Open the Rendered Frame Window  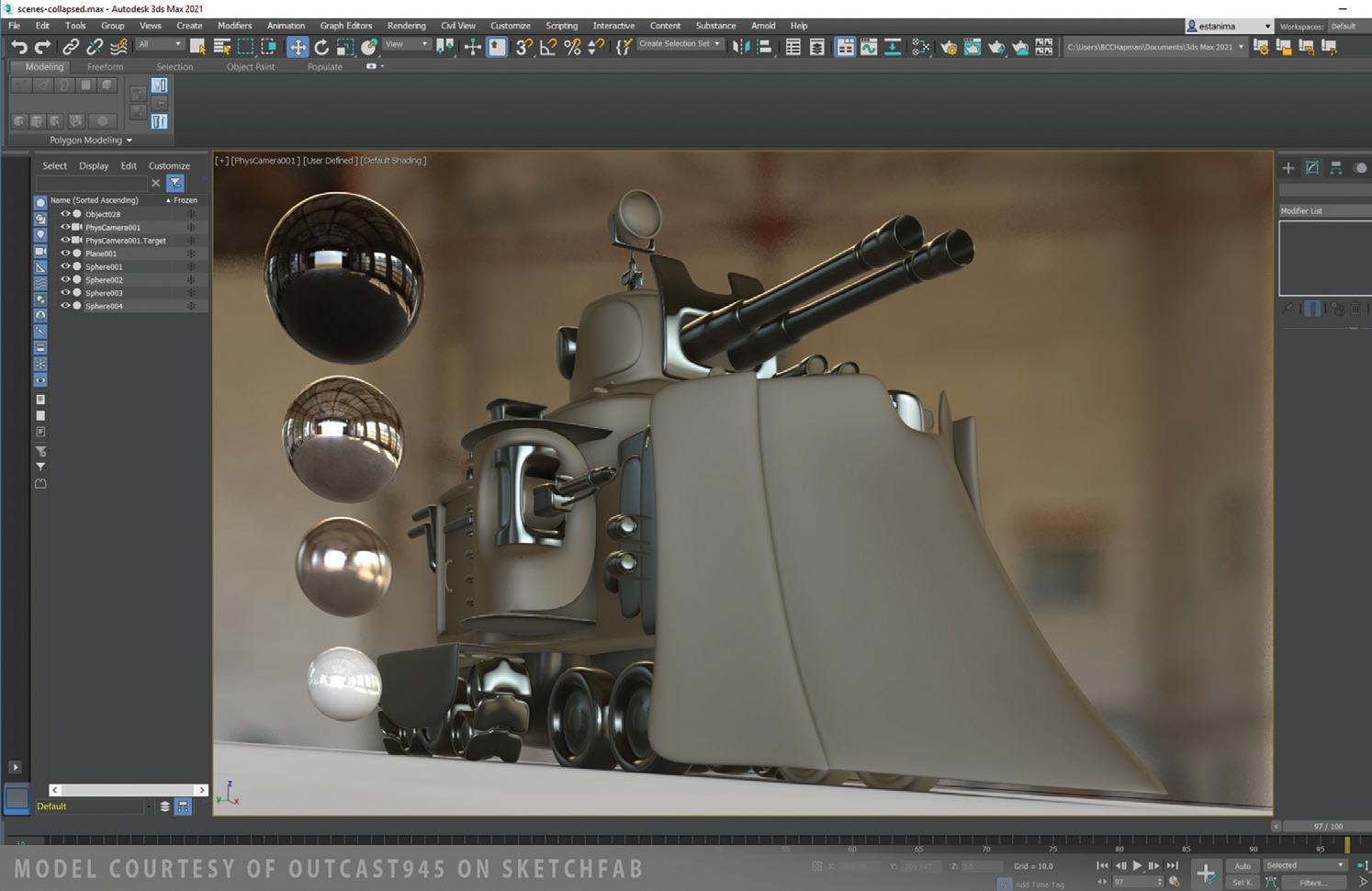coord(973,46)
